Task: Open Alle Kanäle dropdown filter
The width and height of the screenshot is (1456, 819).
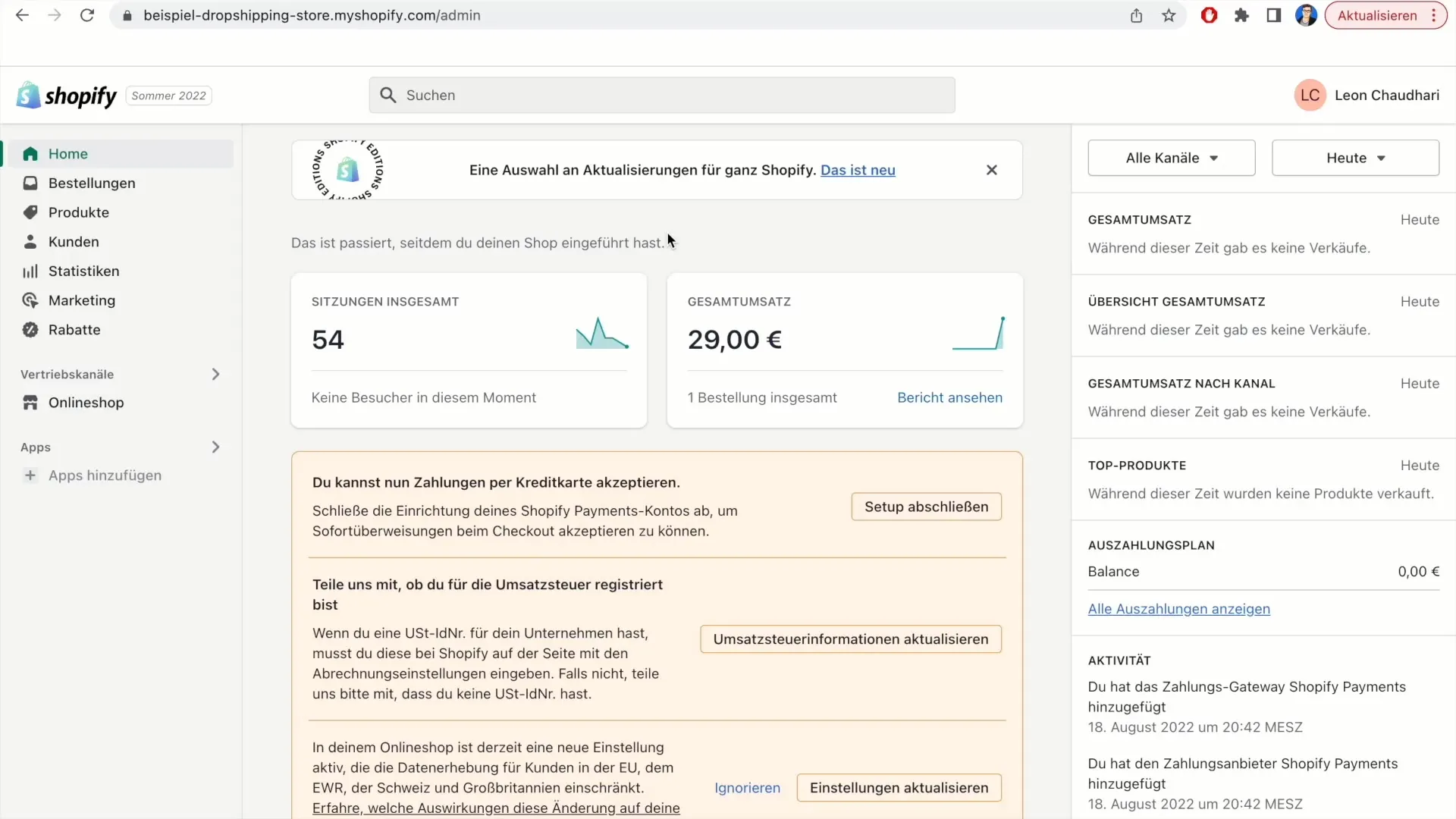Action: [1171, 157]
